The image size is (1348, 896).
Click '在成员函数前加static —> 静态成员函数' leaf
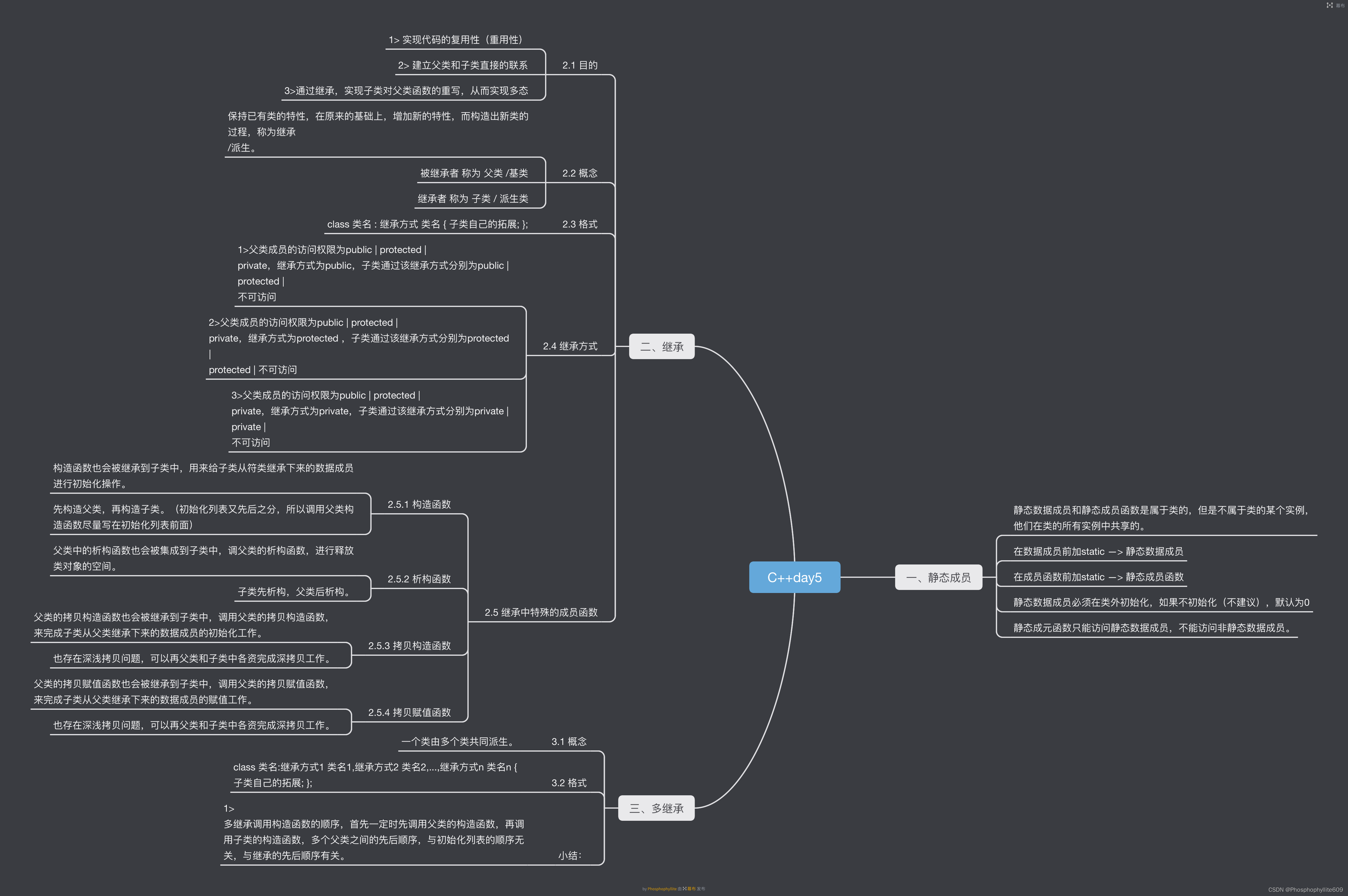tap(1098, 577)
